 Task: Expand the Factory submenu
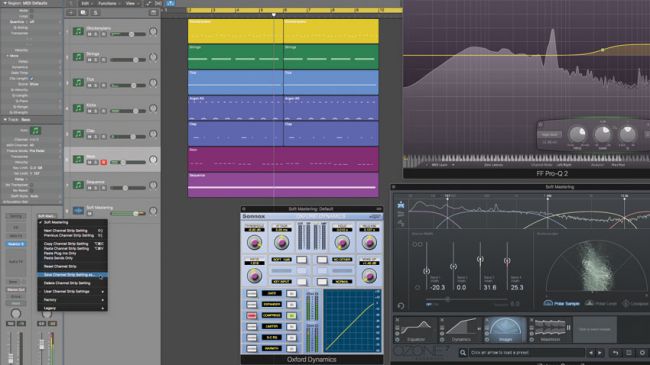72,300
